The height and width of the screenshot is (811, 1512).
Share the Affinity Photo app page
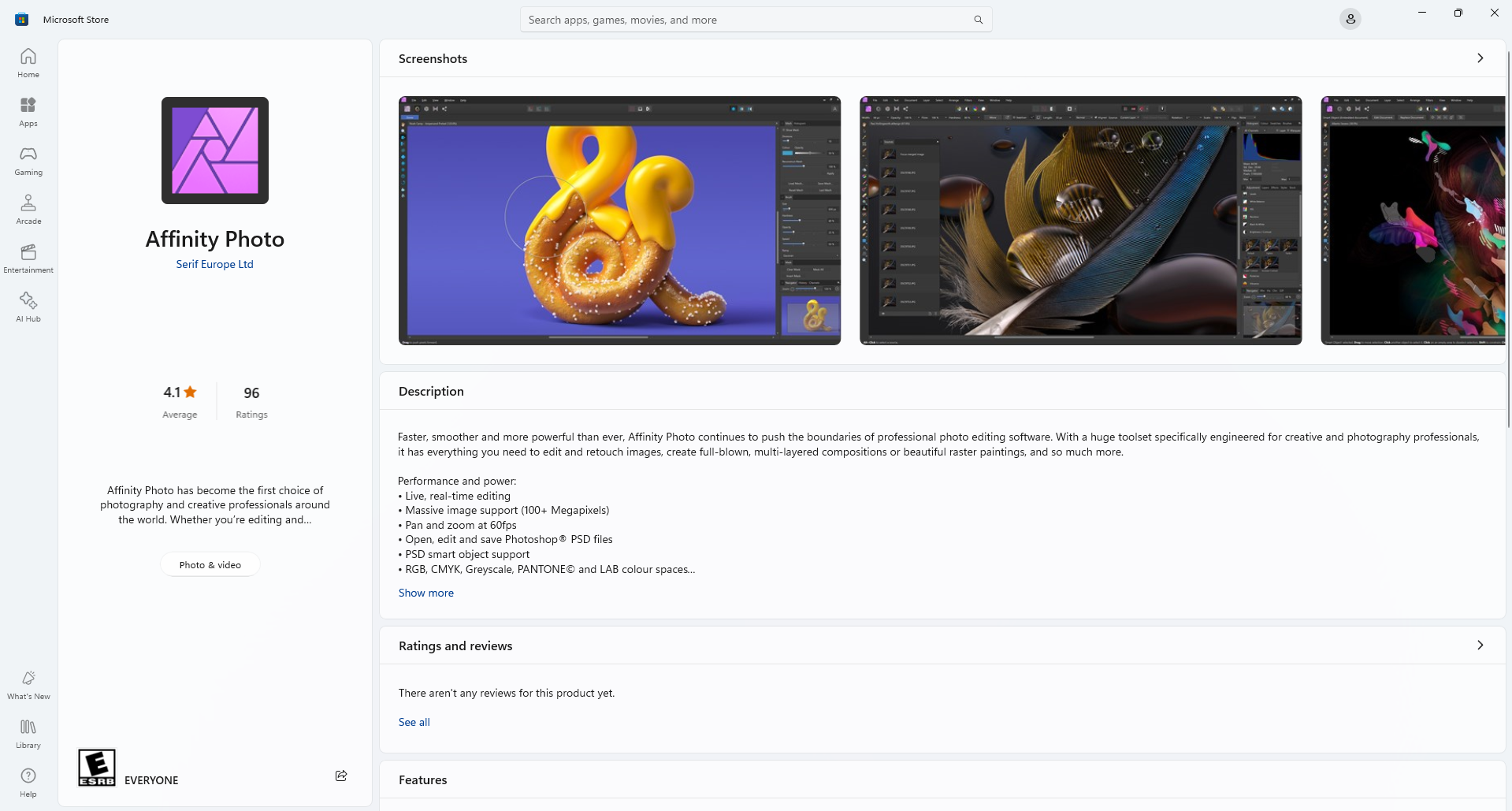340,776
